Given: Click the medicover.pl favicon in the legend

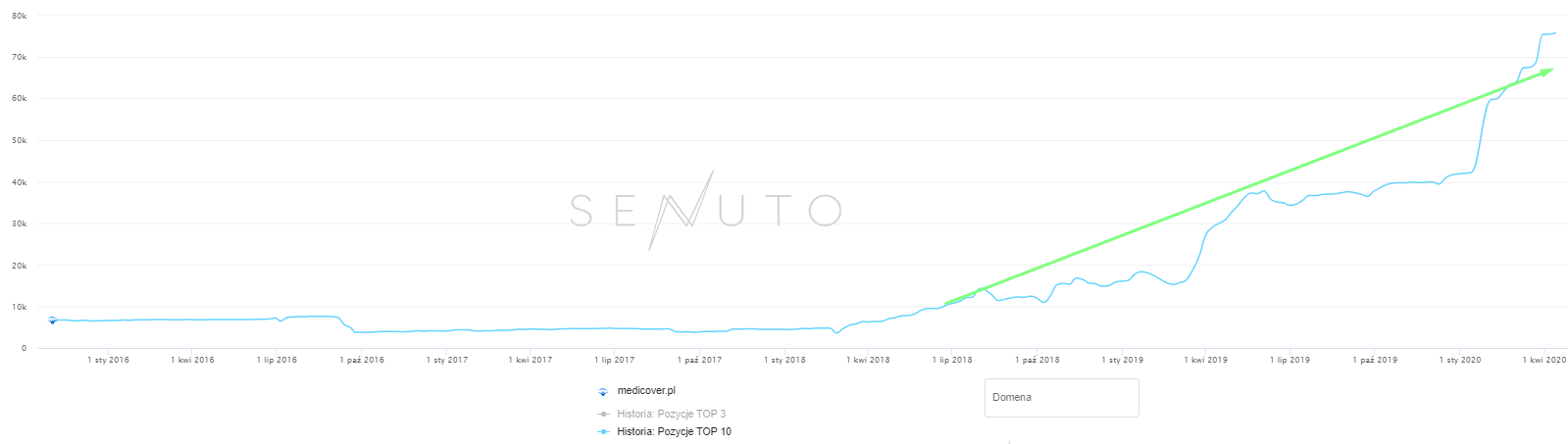Looking at the screenshot, I should pyautogui.click(x=603, y=392).
